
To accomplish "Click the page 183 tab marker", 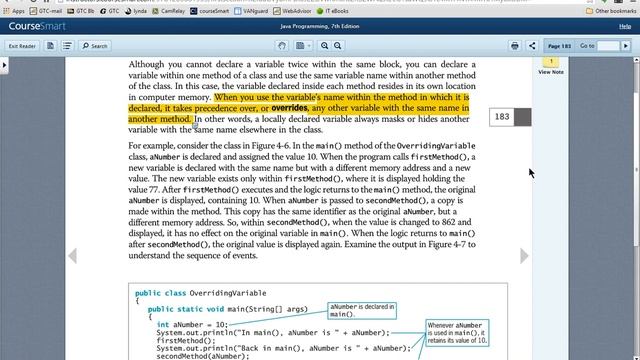I will coord(510,117).
